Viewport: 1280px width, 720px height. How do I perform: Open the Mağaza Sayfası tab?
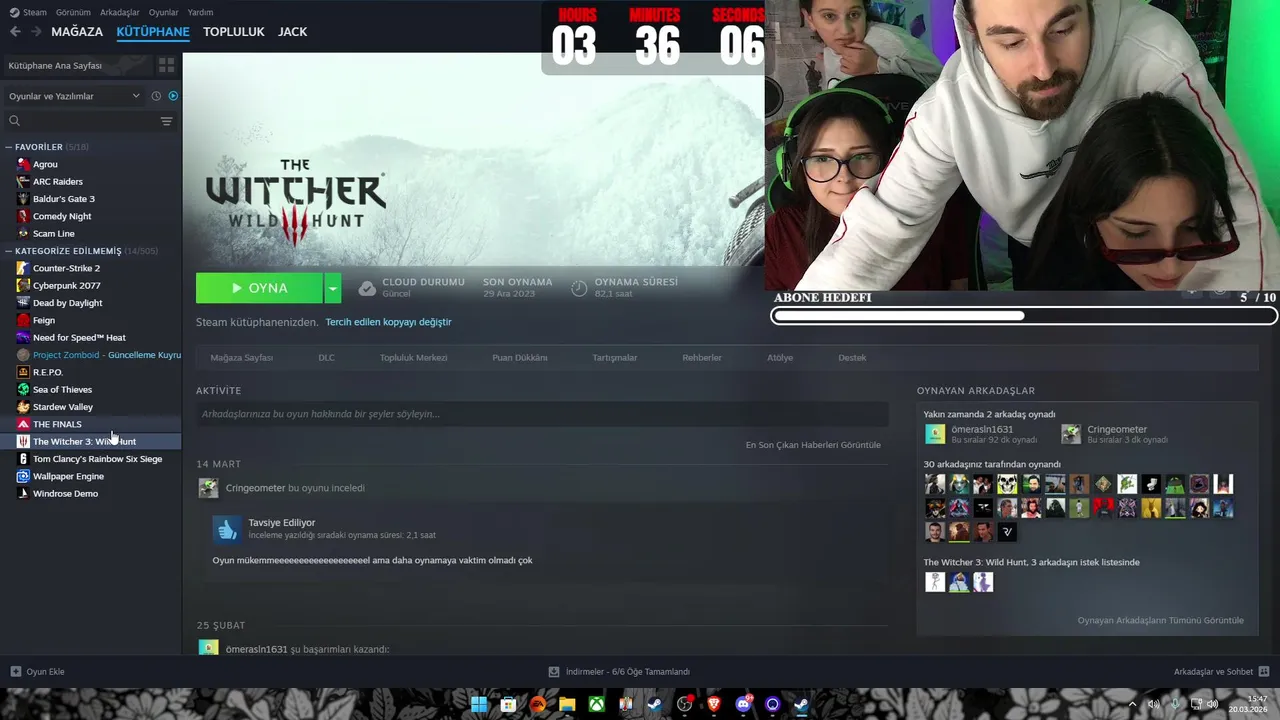242,358
